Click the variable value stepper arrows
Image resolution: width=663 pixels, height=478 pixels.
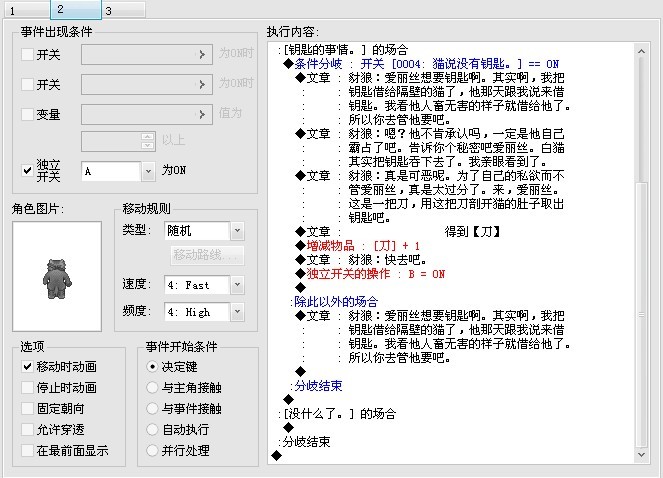tap(148, 141)
